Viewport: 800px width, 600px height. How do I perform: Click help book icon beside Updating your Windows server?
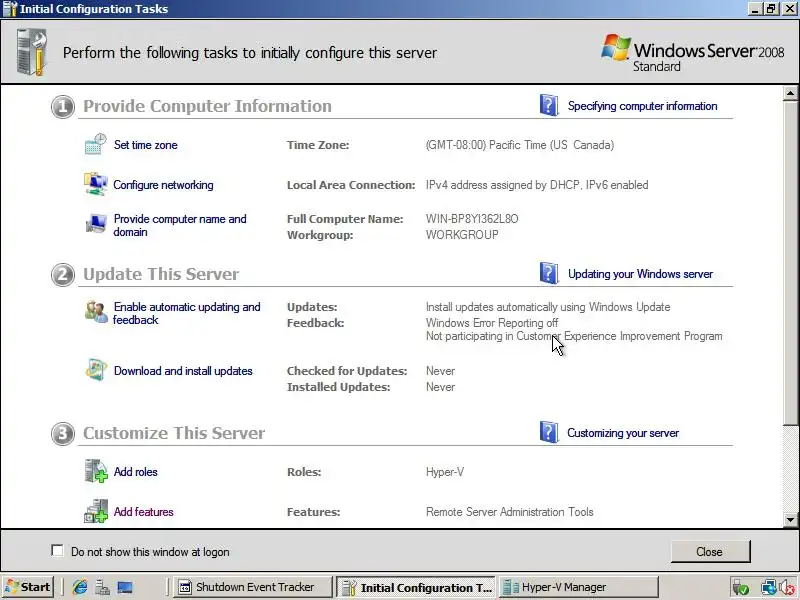pyautogui.click(x=549, y=273)
